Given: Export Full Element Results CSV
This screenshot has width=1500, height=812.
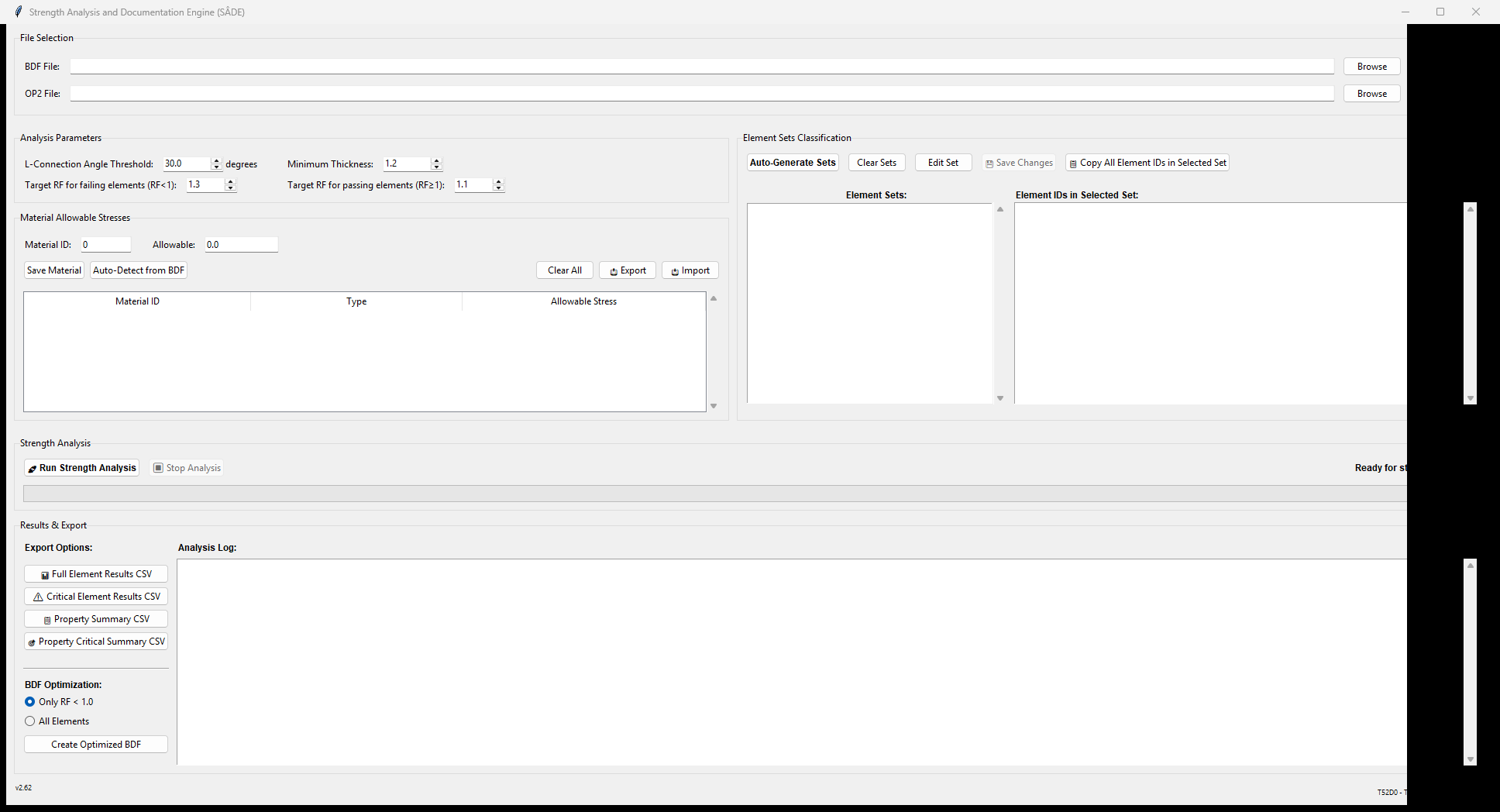Looking at the screenshot, I should [95, 573].
